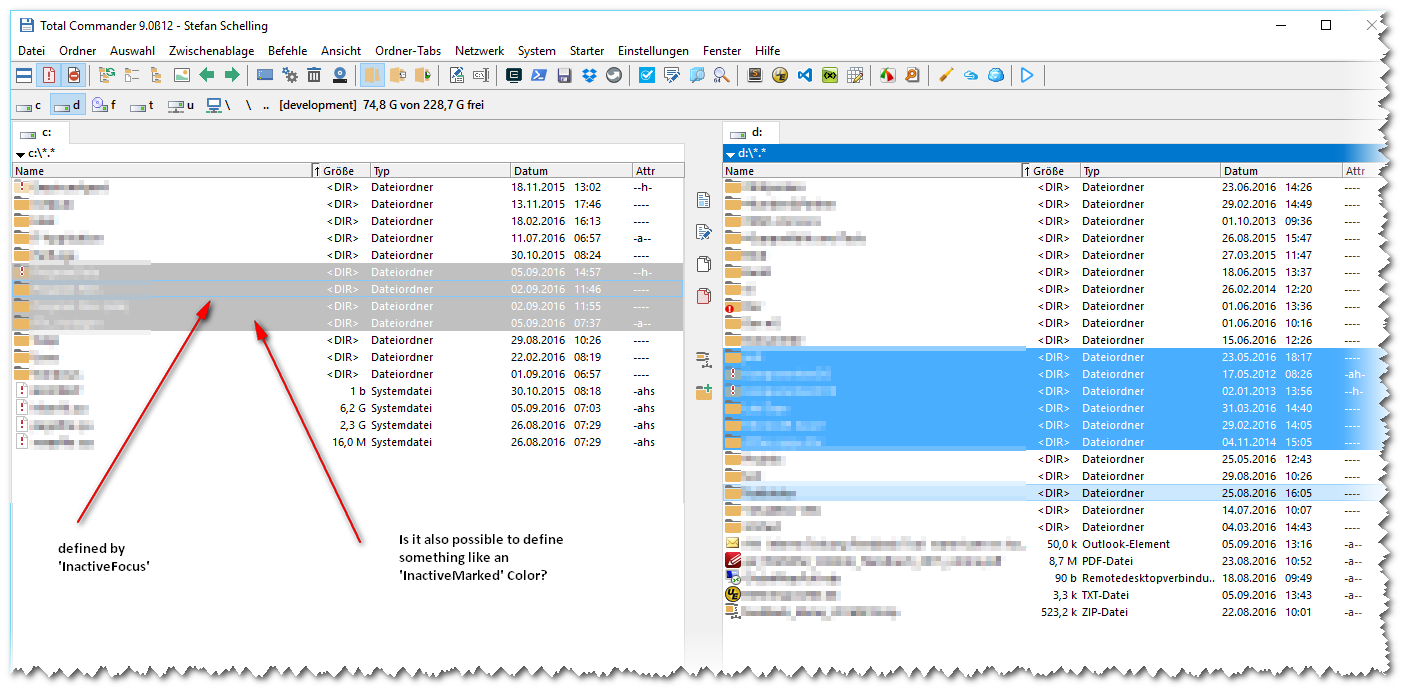Click the green (x) variable toolbar icon
1407x694 pixels.
point(829,75)
